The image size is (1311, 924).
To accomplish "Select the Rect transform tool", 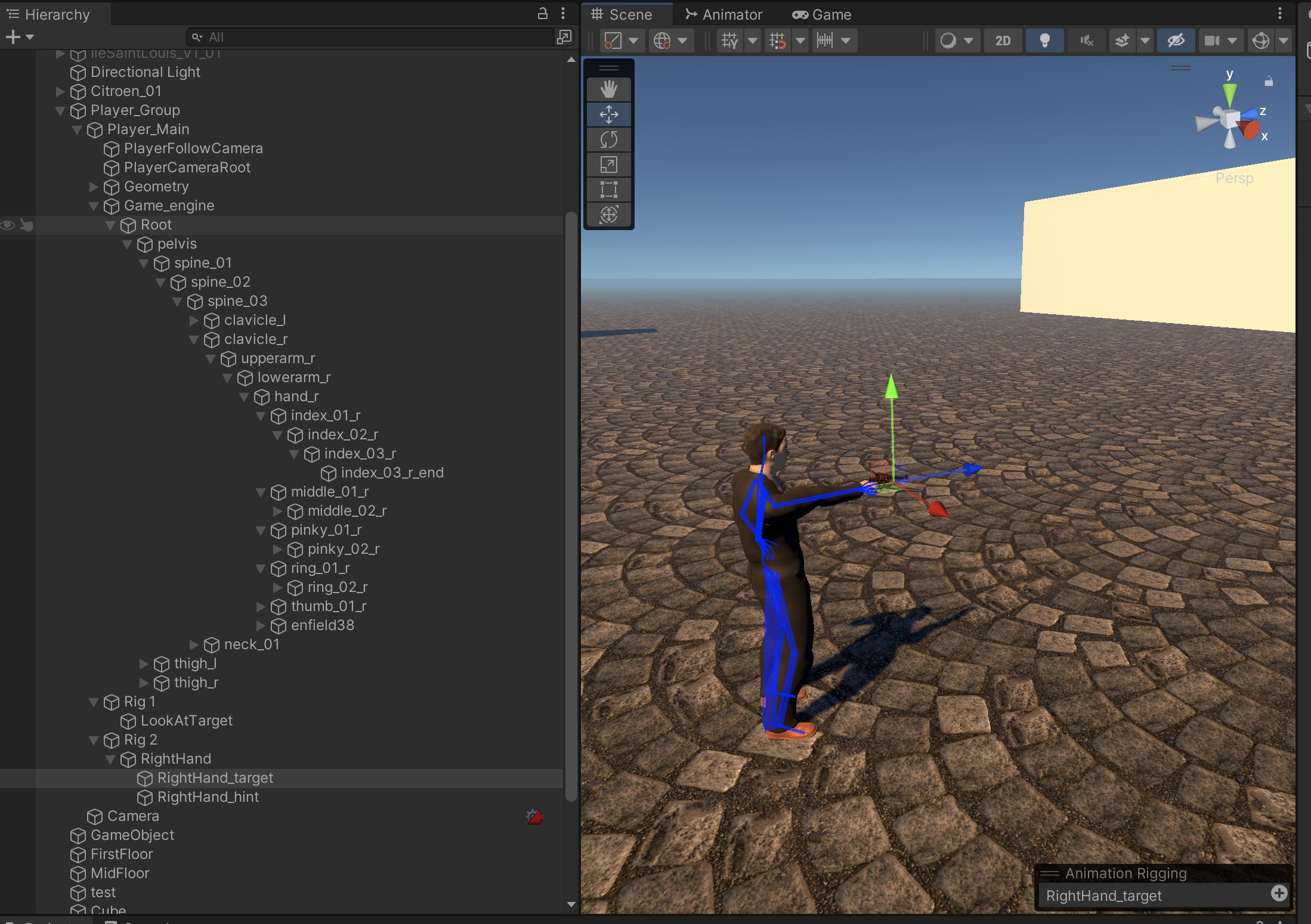I will click(x=608, y=190).
